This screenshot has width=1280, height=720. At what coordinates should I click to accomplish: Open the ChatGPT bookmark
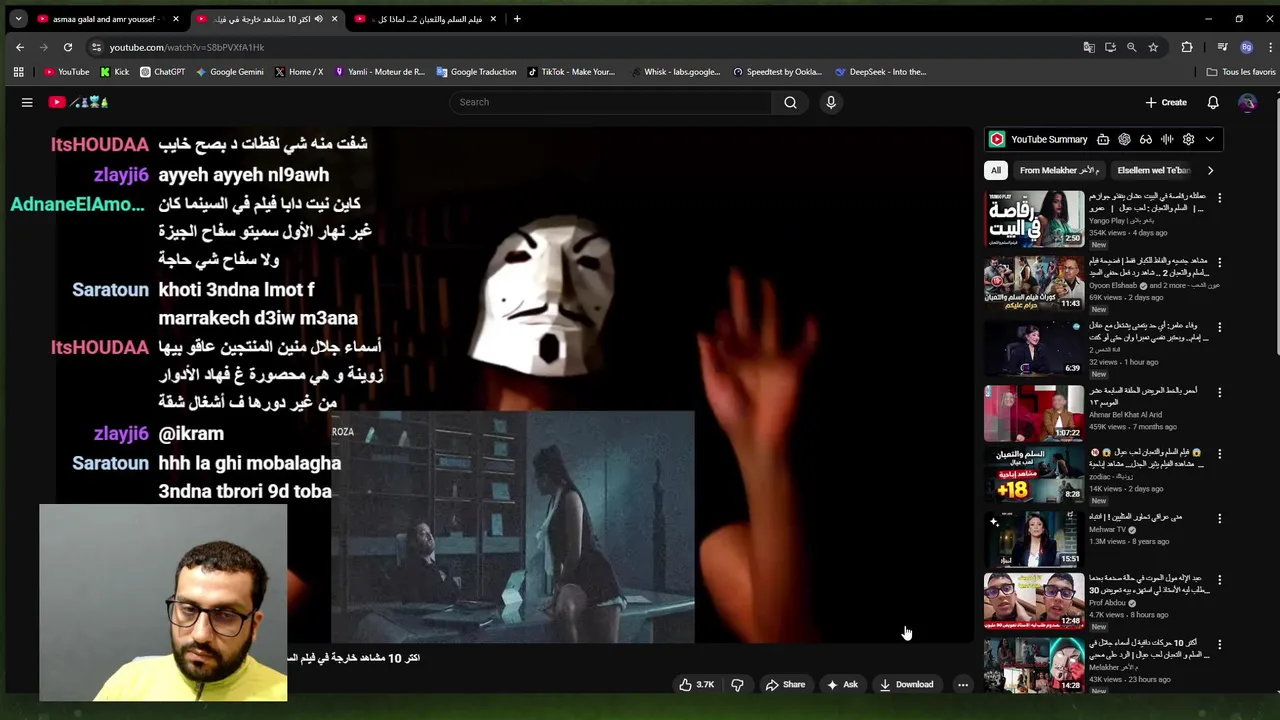click(162, 72)
